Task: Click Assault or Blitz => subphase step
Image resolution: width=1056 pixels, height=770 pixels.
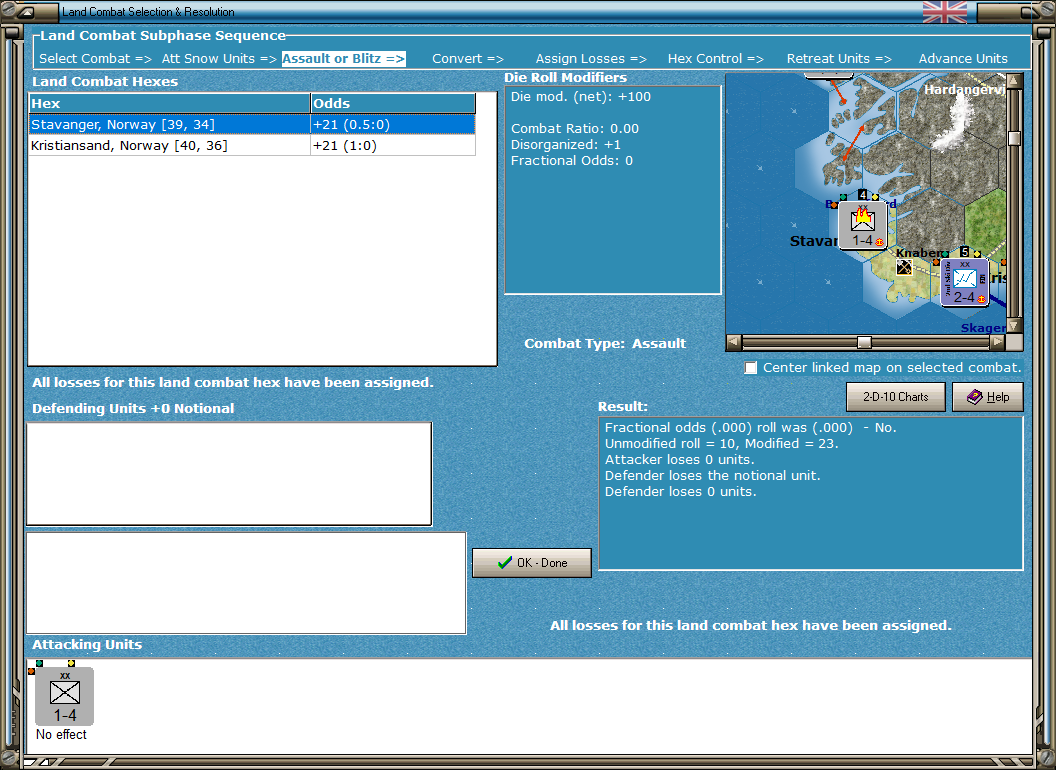Action: (x=343, y=59)
